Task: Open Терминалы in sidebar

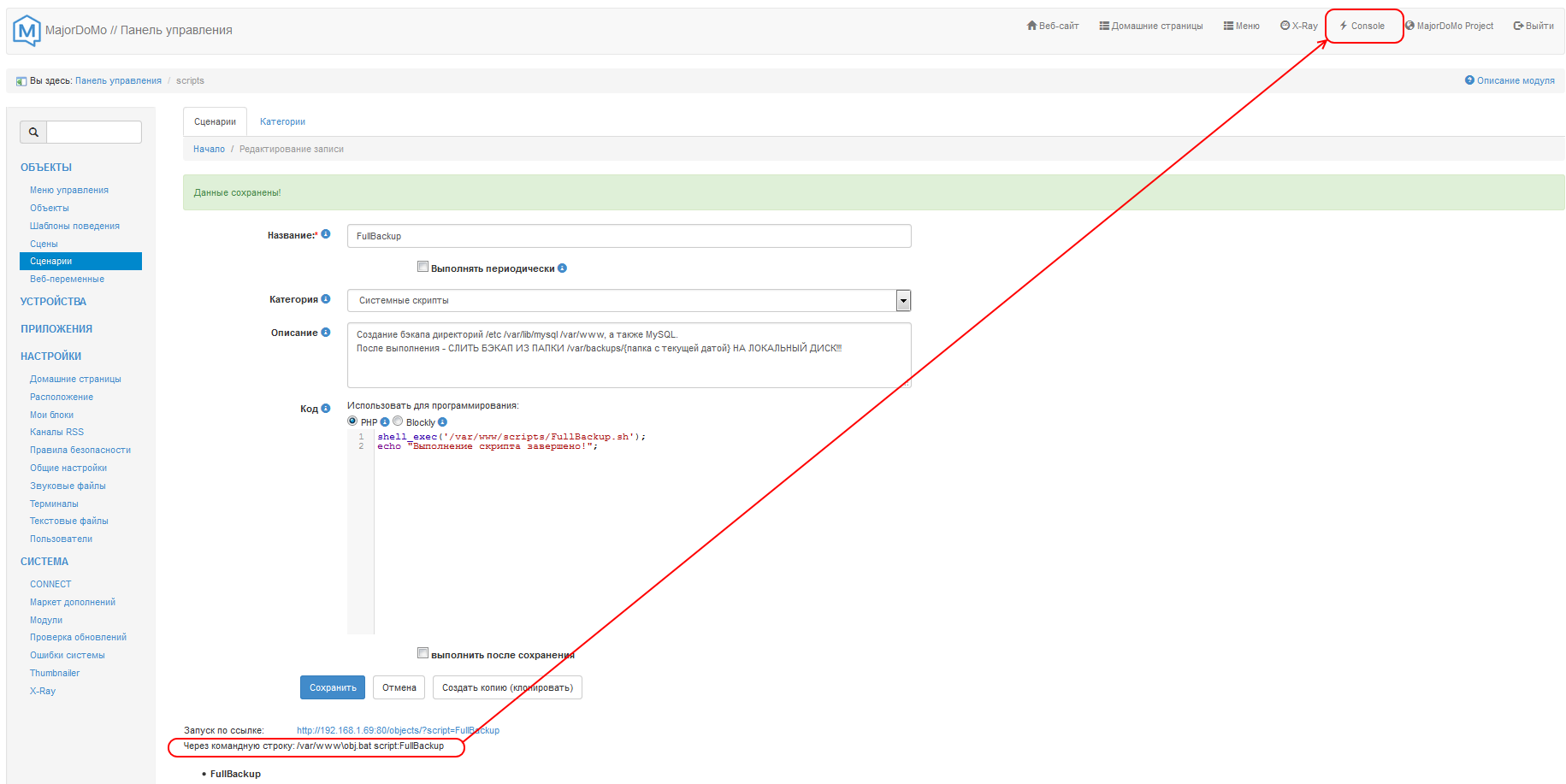Action: (x=54, y=504)
